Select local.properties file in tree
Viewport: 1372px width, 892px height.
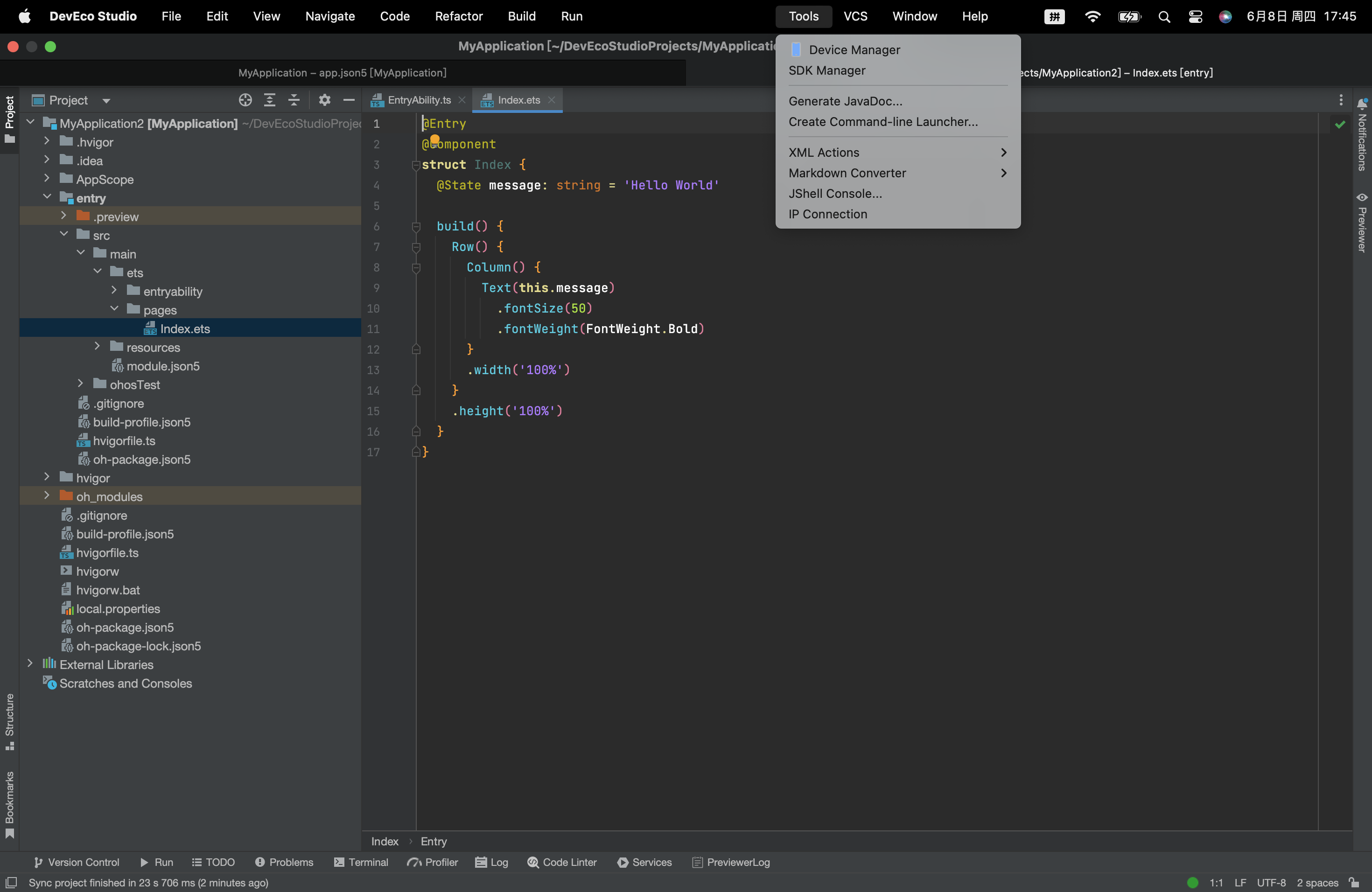(x=118, y=608)
